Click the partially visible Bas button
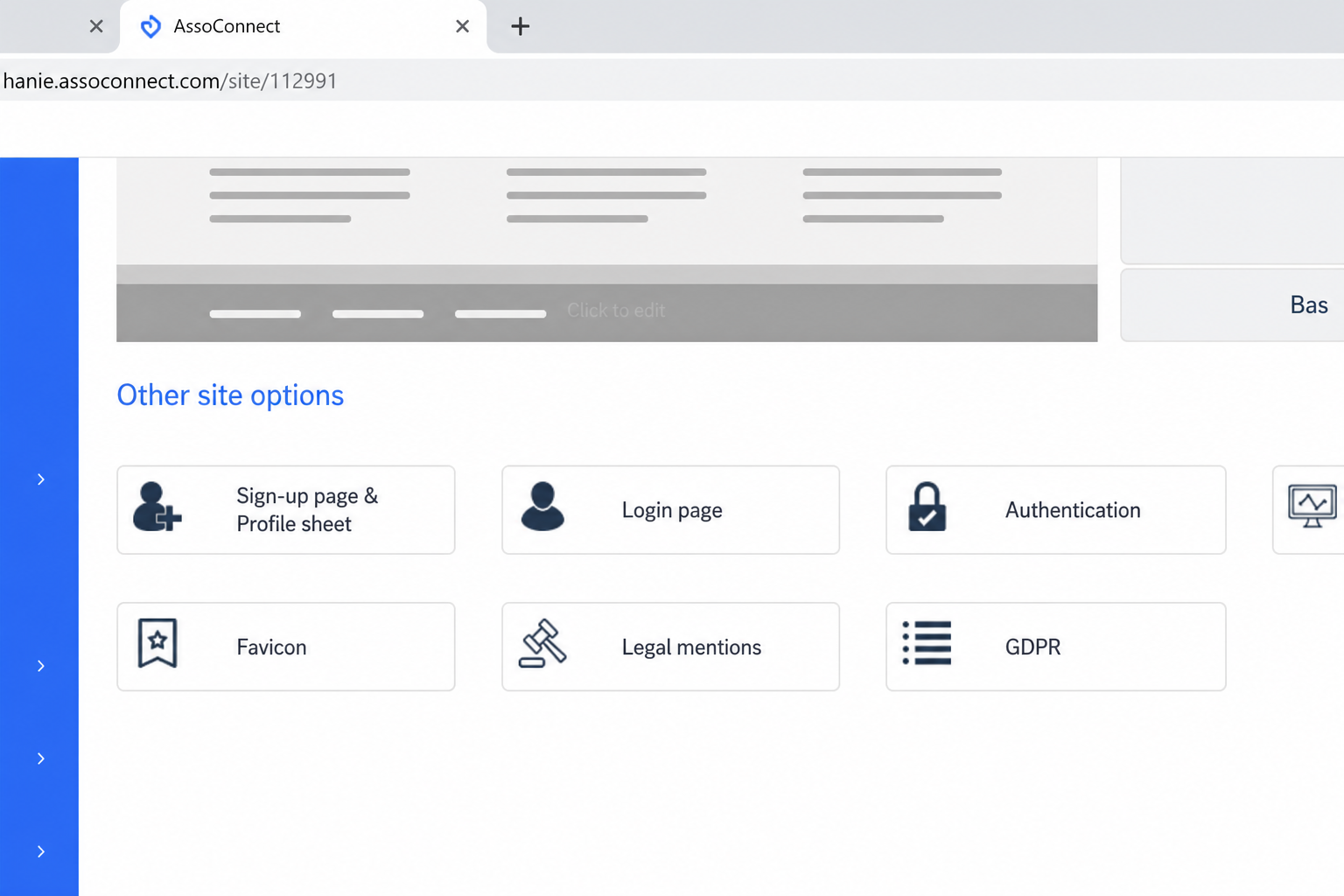The width and height of the screenshot is (1344, 896). coord(1233,304)
